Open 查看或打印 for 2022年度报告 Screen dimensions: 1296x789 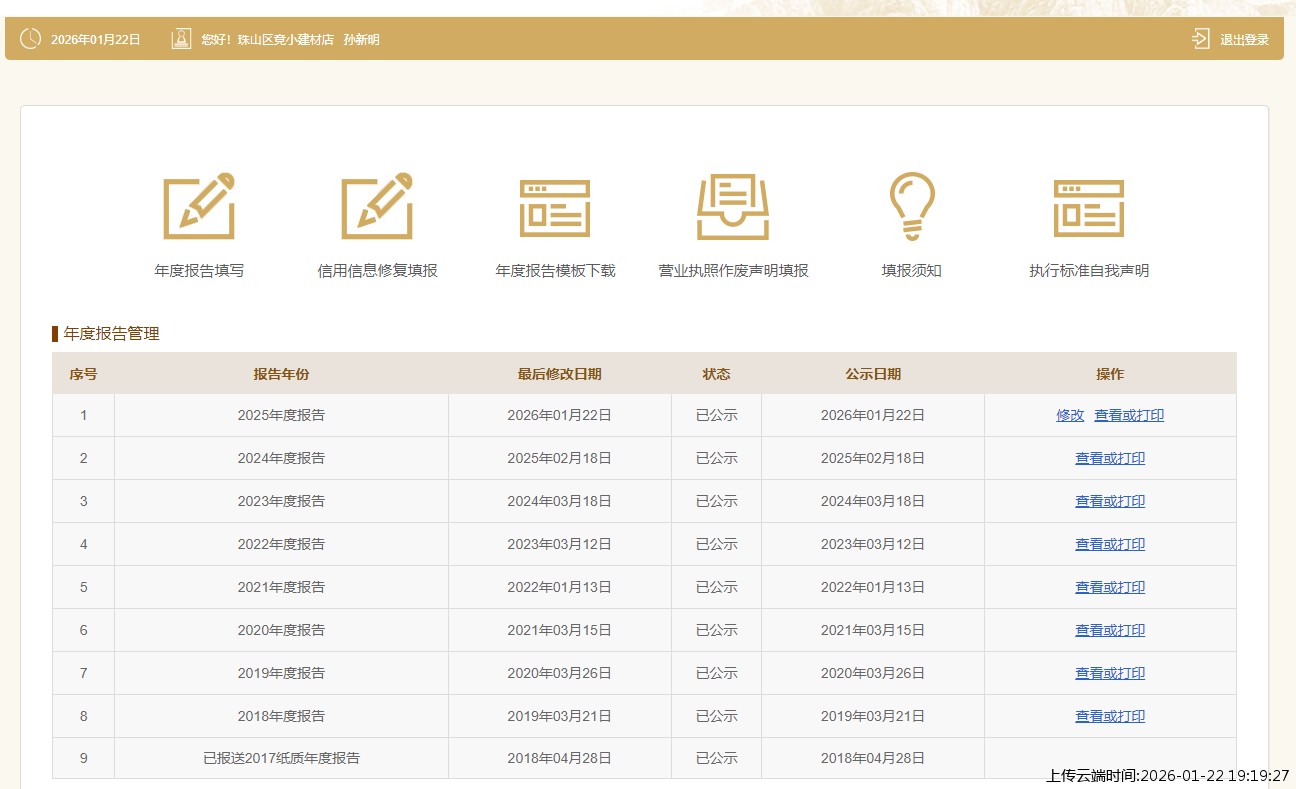point(1110,544)
